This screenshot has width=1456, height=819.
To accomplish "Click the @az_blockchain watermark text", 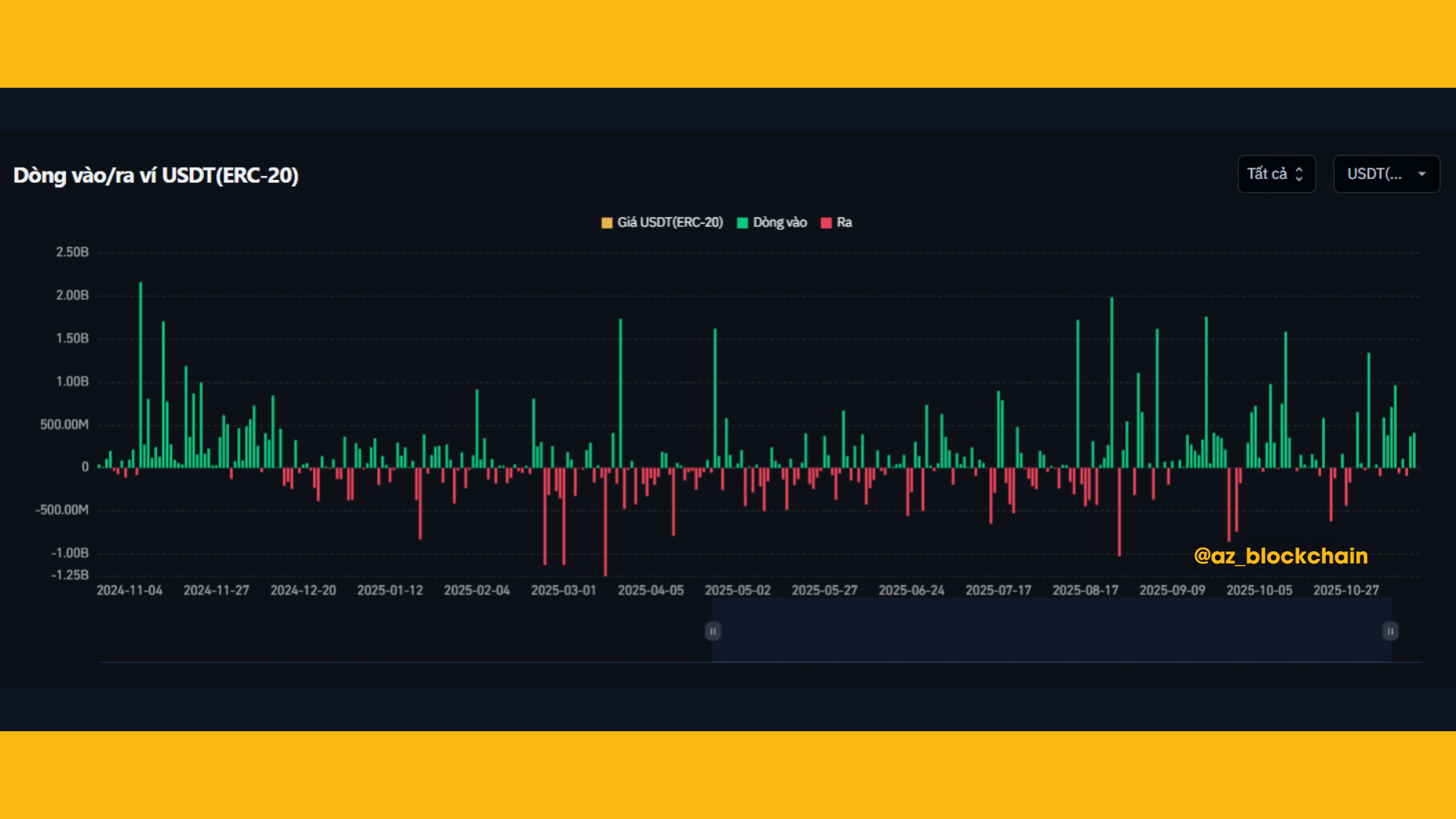I will [1280, 556].
